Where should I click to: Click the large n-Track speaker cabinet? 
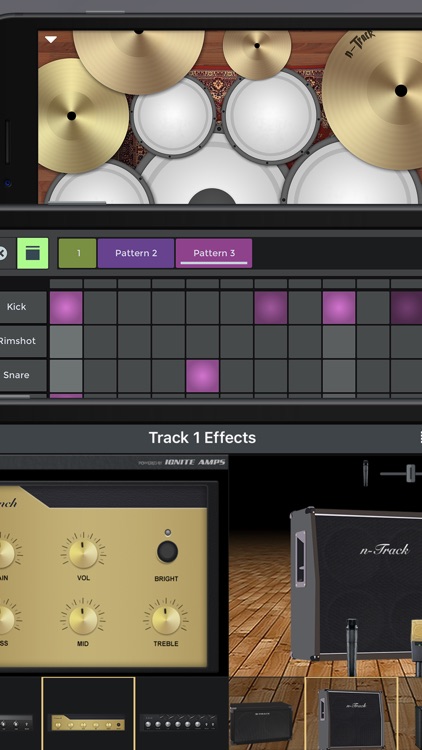356,586
